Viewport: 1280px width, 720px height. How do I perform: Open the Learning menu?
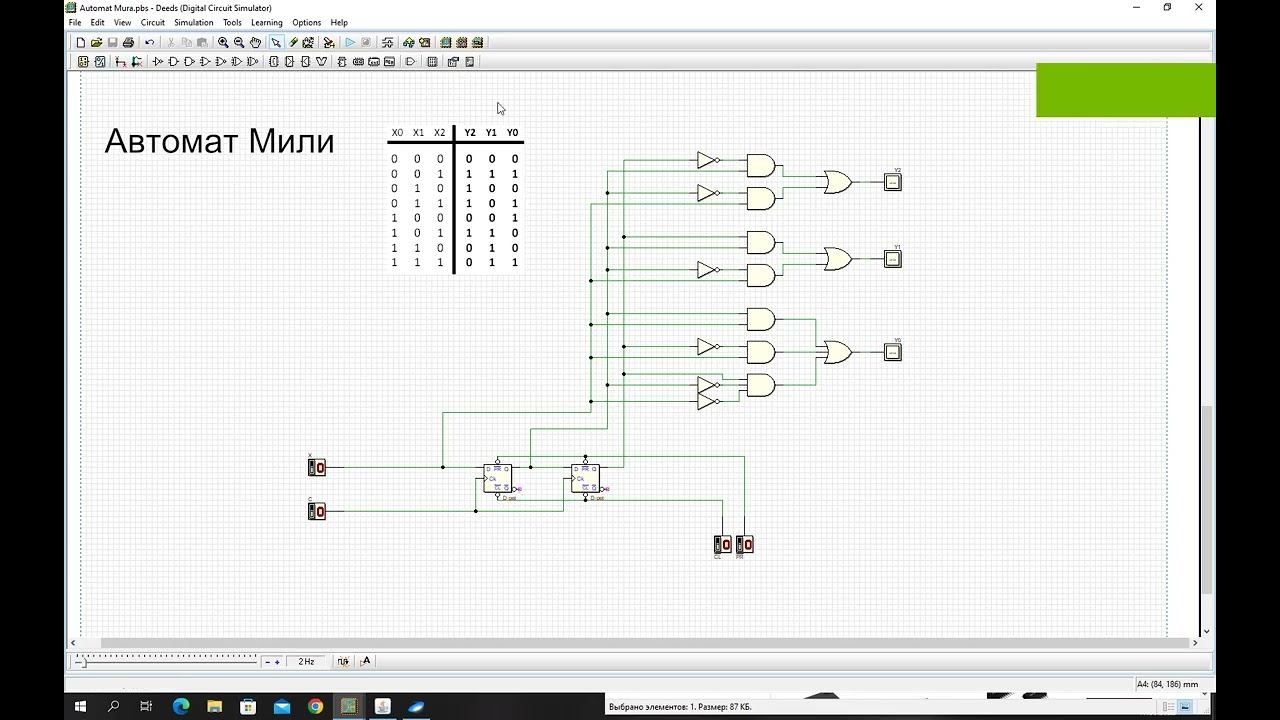267,22
